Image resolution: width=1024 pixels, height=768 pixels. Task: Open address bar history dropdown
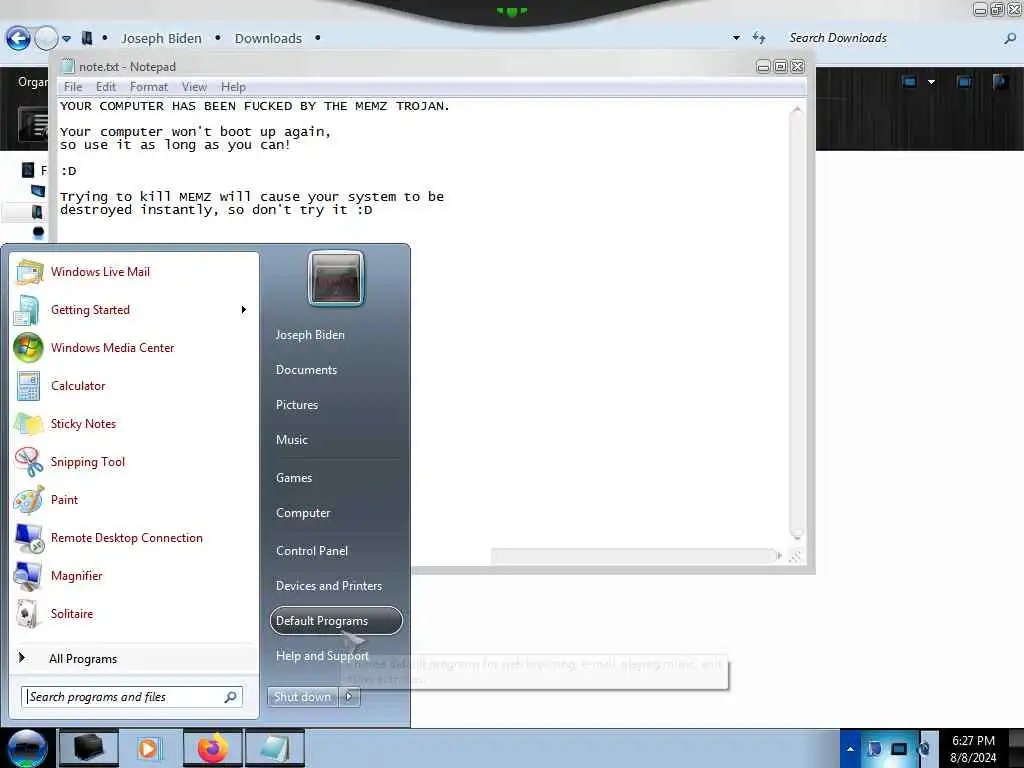pyautogui.click(x=737, y=38)
